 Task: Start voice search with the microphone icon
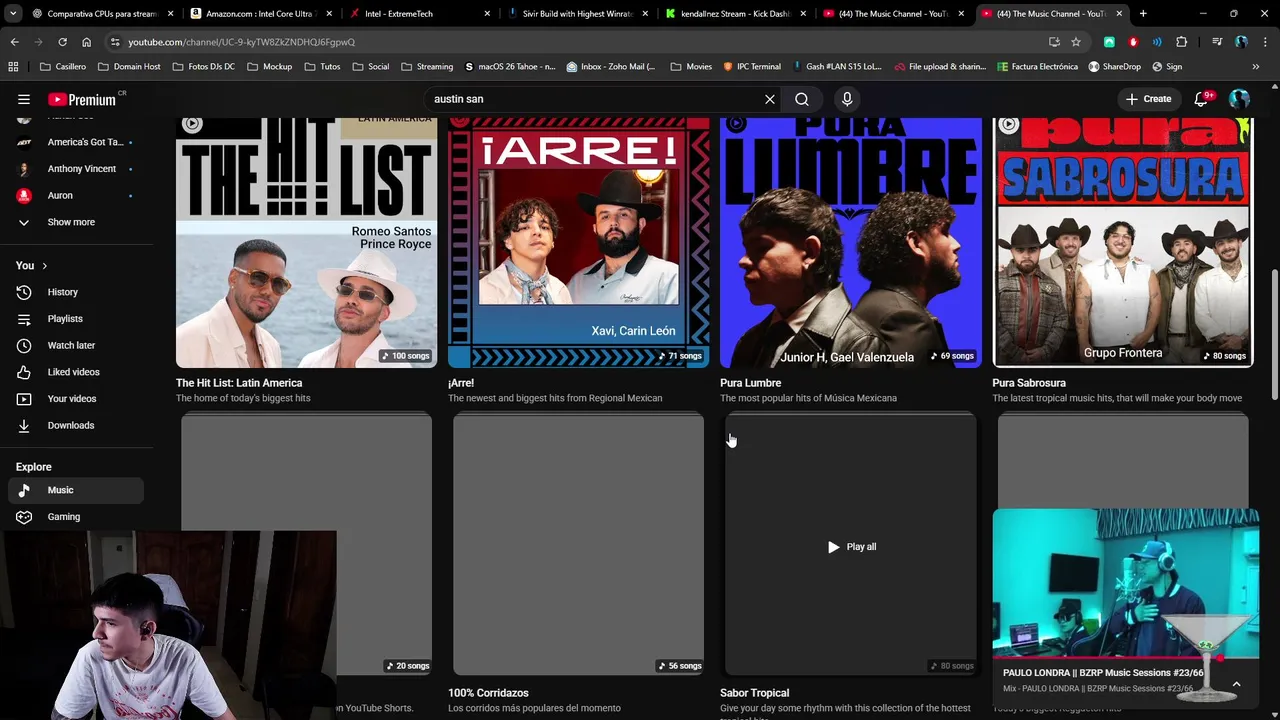click(x=847, y=99)
